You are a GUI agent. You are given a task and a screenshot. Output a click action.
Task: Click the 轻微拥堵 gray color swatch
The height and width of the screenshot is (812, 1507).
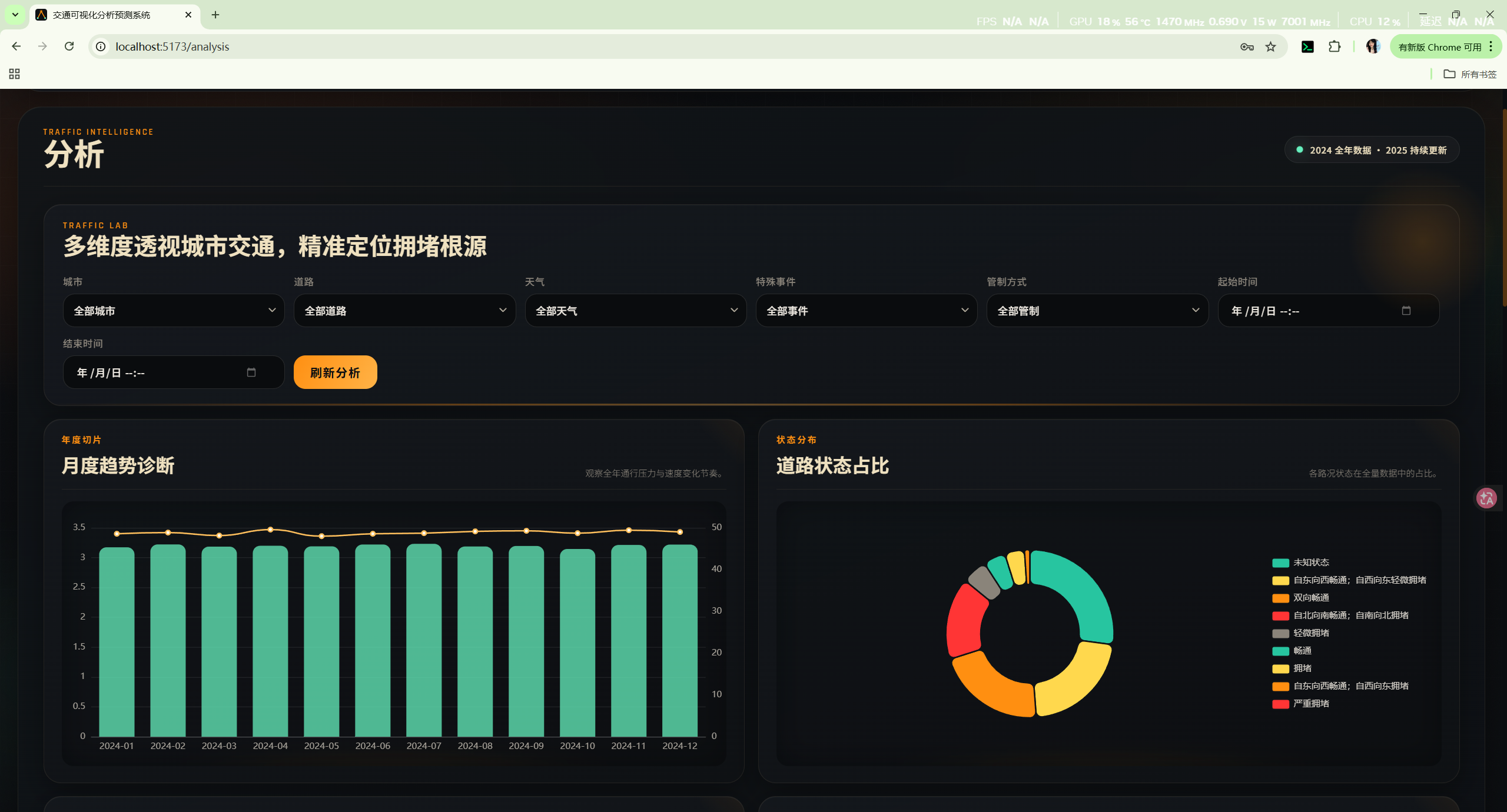(1280, 633)
